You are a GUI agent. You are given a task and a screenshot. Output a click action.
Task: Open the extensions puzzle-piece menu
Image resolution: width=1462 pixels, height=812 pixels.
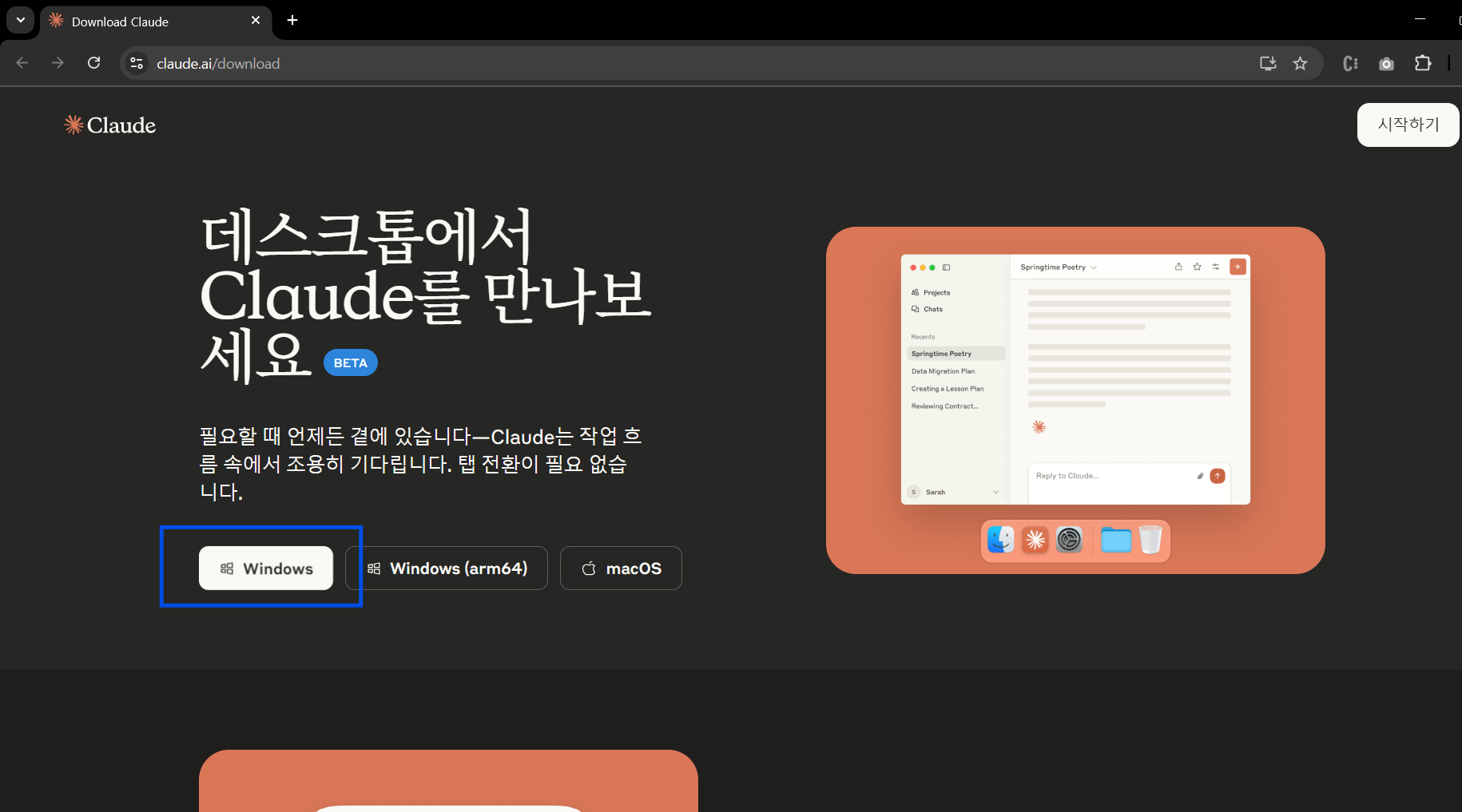tap(1423, 63)
